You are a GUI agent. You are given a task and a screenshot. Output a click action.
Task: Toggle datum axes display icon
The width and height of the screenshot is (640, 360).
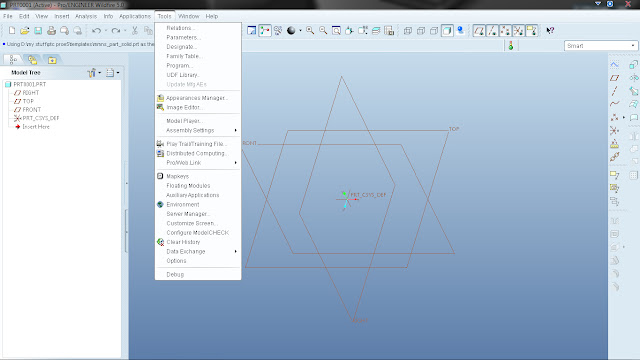(x=492, y=31)
